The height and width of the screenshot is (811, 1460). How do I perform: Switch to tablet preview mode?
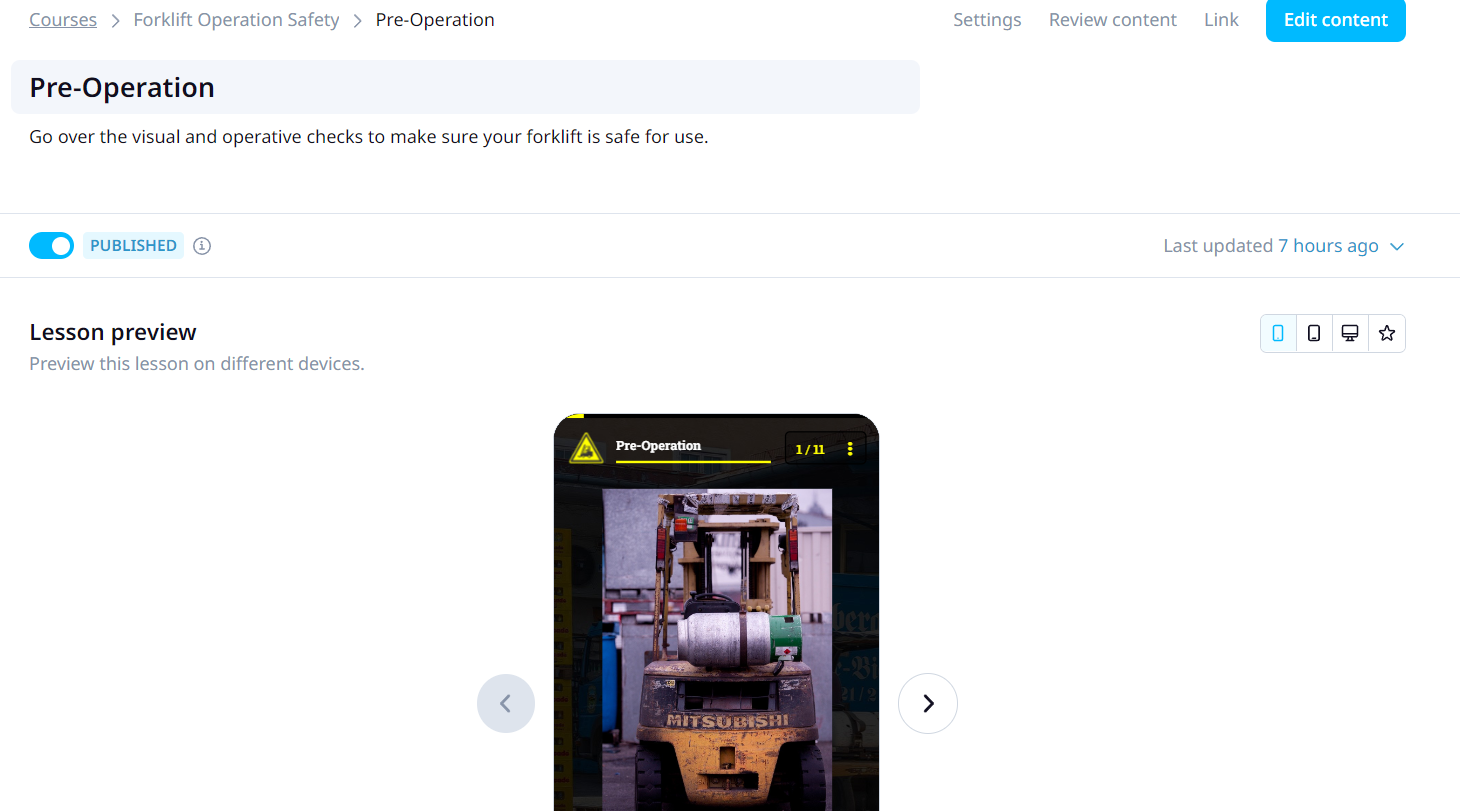(x=1314, y=334)
